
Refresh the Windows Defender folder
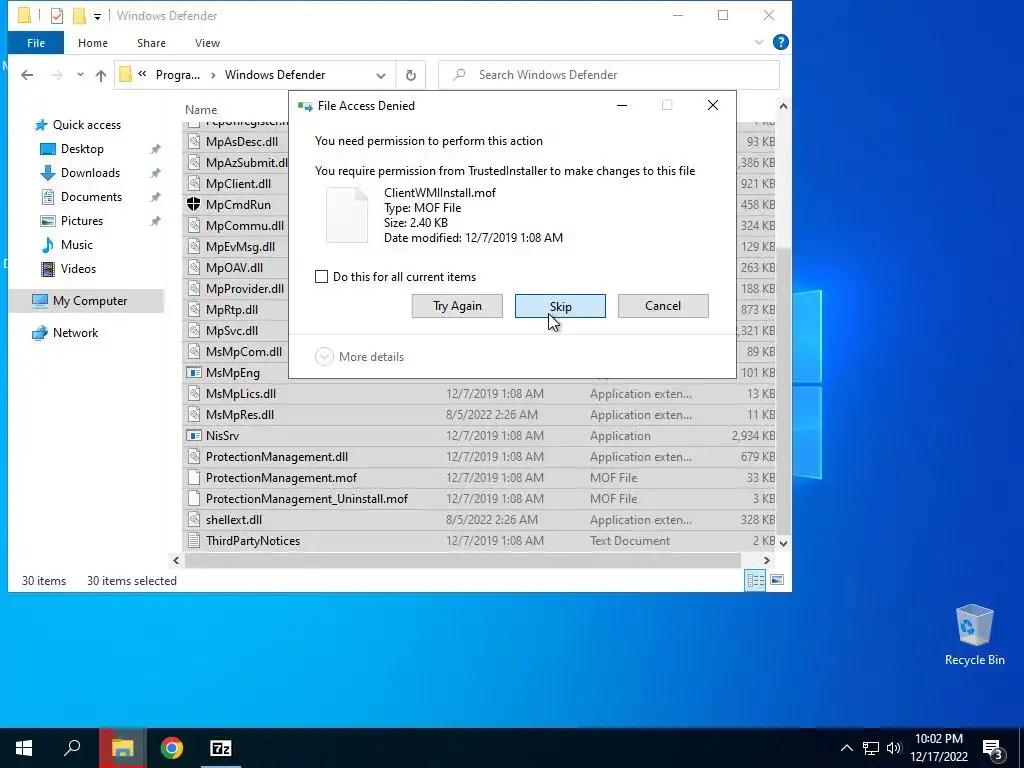click(x=411, y=75)
